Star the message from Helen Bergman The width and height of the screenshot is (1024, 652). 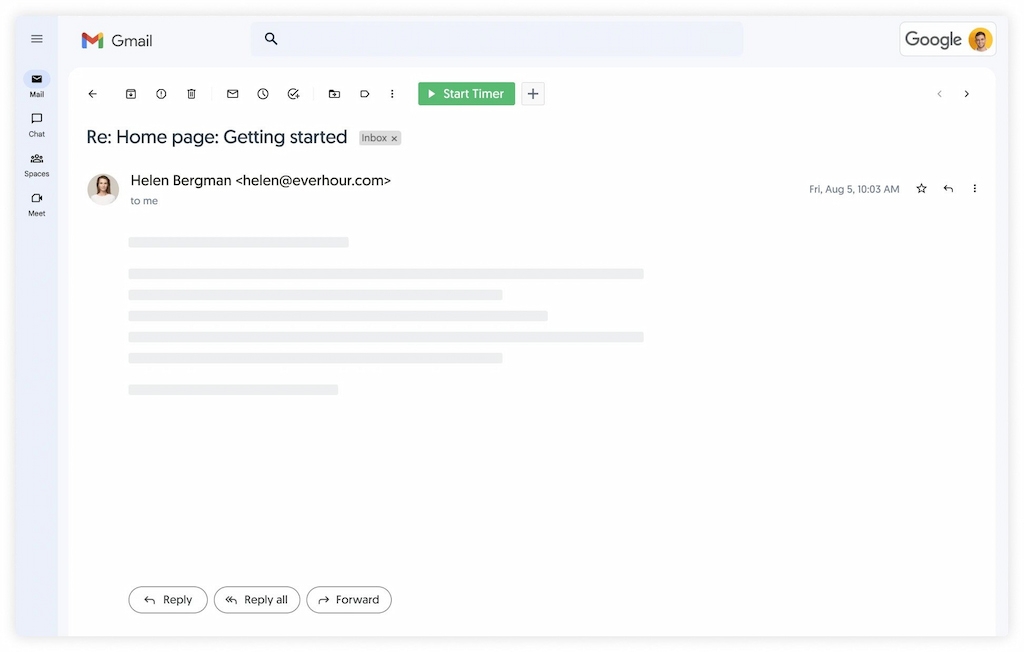[x=921, y=189]
